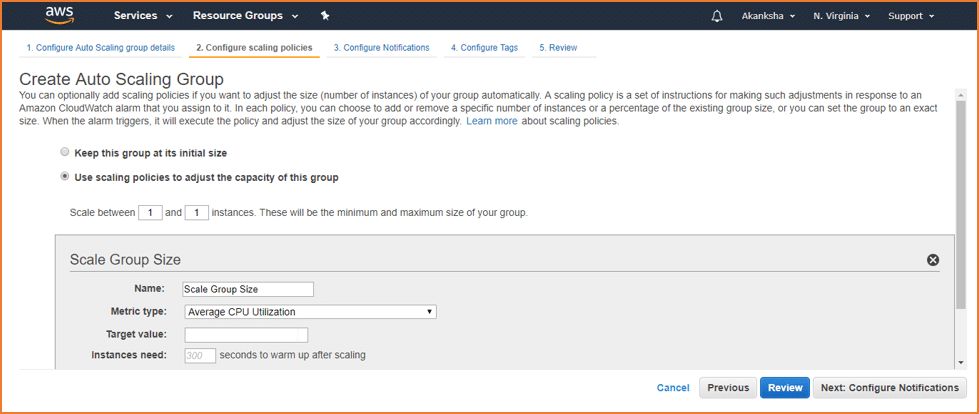Viewport: 979px width, 414px height.
Task: Open the Metric type dropdown
Action: tap(310, 312)
